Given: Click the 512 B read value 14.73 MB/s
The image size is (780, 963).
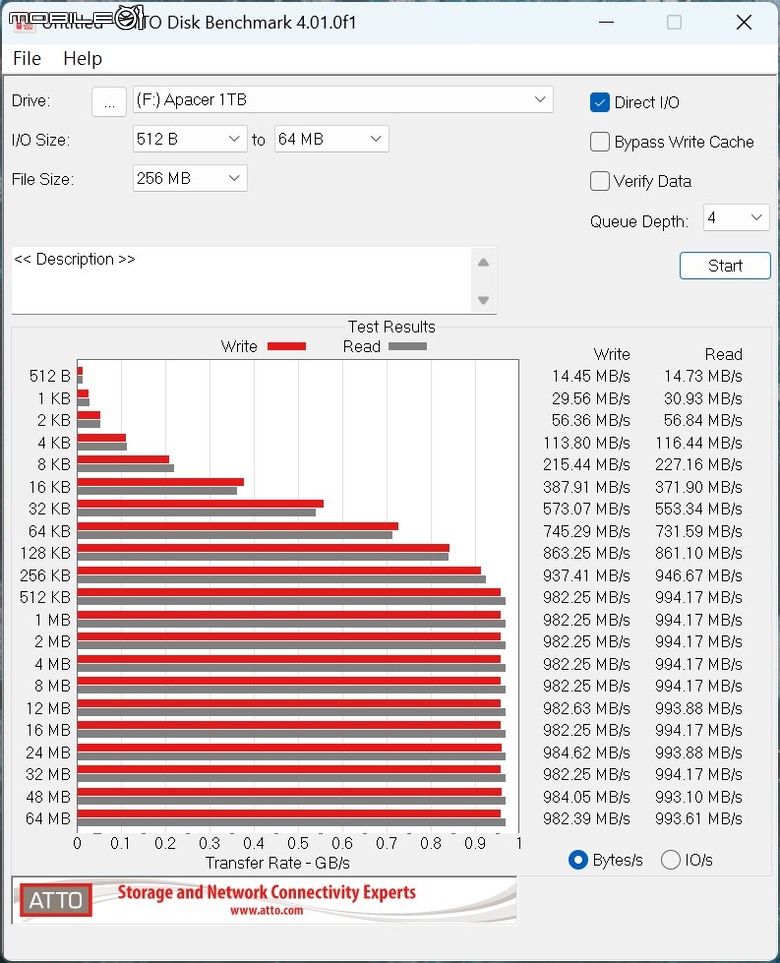Looking at the screenshot, I should [703, 376].
